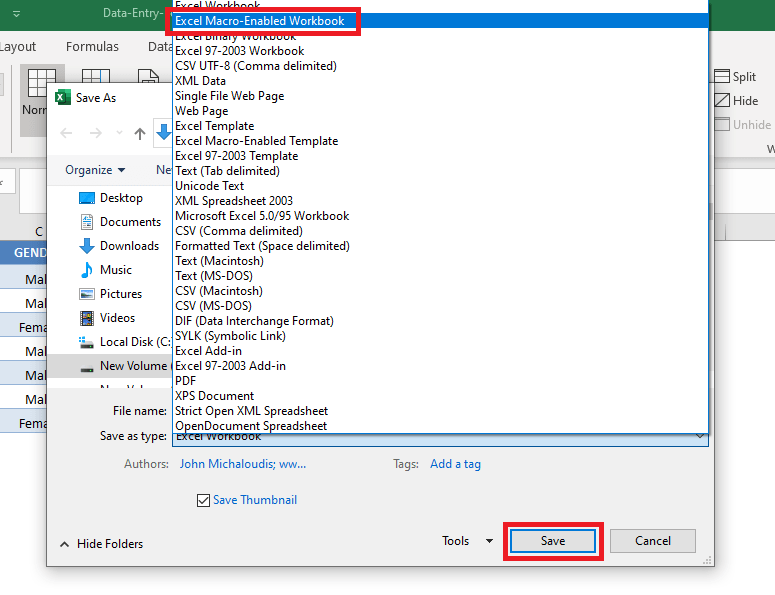Select Web Page file type
The image size is (775, 595).
click(x=440, y=111)
